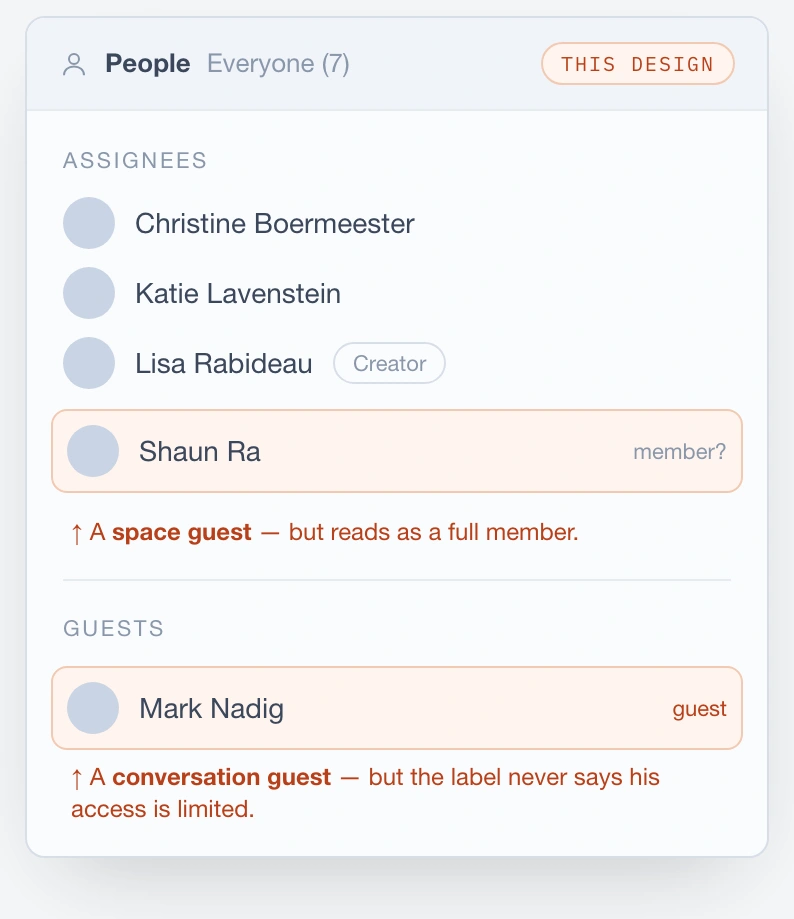Click the Creator tag next to Lisa

(389, 363)
